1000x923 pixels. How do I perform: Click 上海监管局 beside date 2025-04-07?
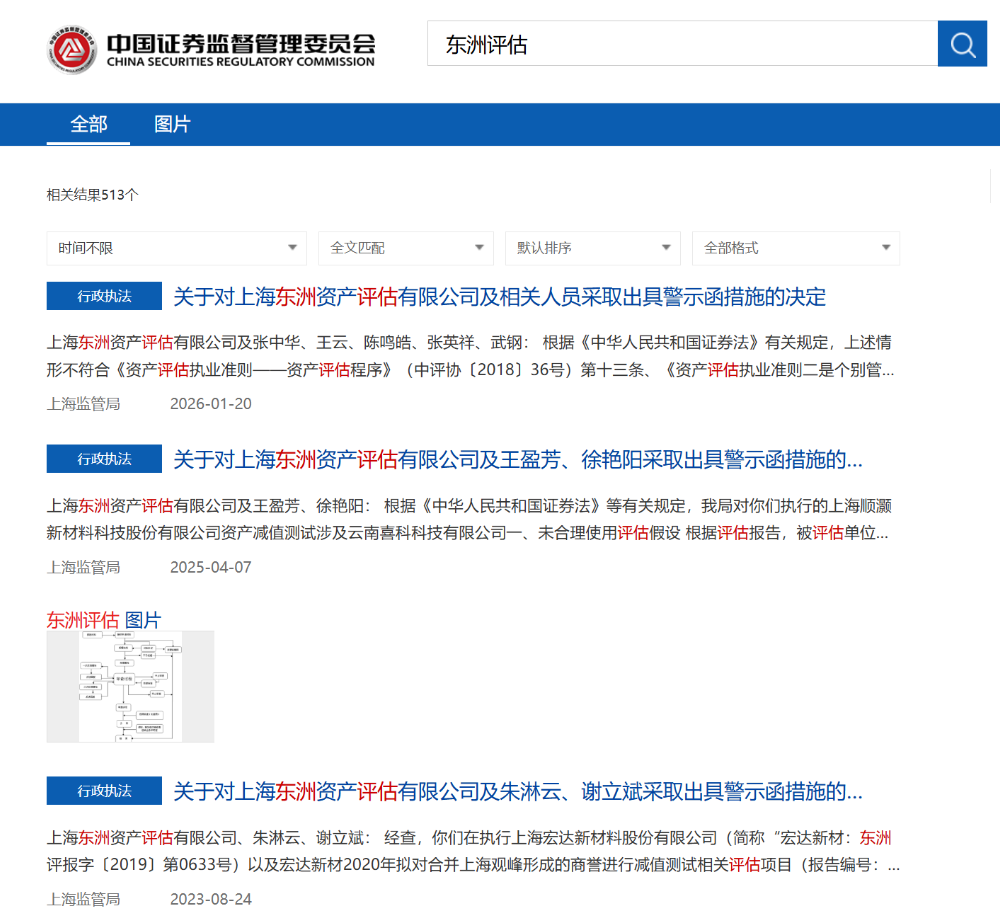pos(84,567)
